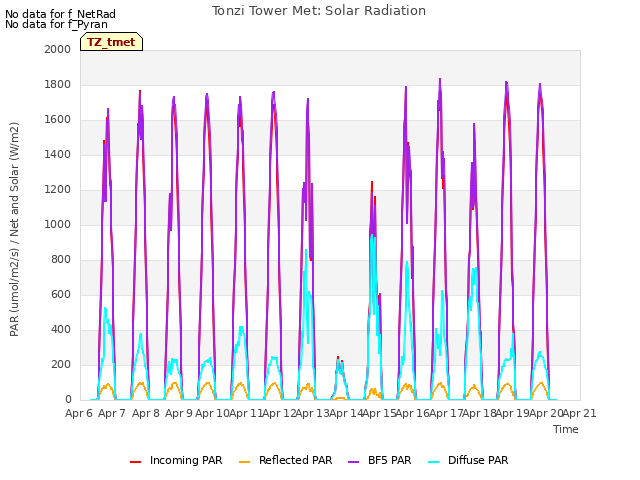Select the Incoming PAR legend label

(186, 460)
